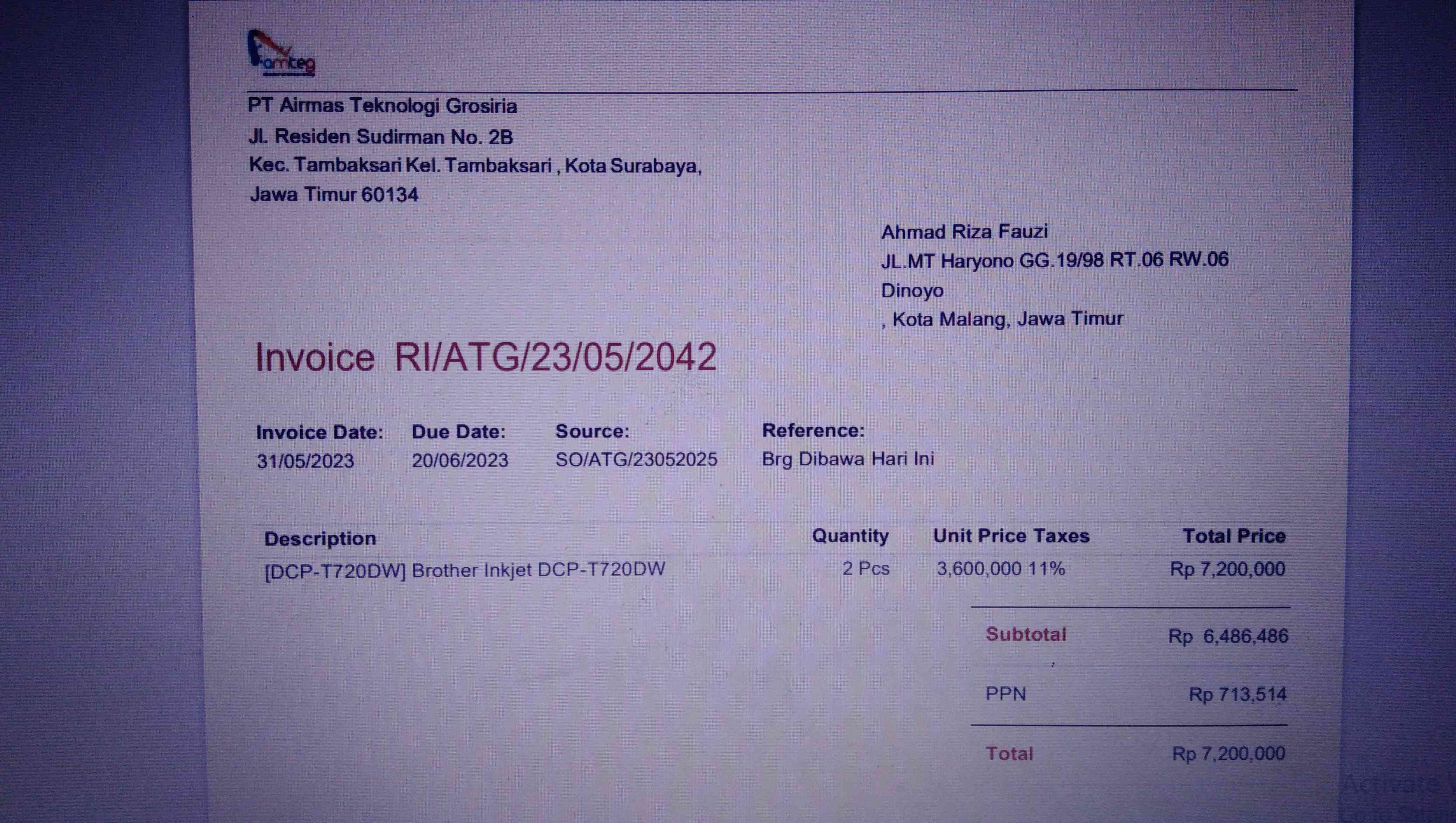
Task: Click the reference text 'Brg Dibawa Hari Ini'
Action: point(848,458)
